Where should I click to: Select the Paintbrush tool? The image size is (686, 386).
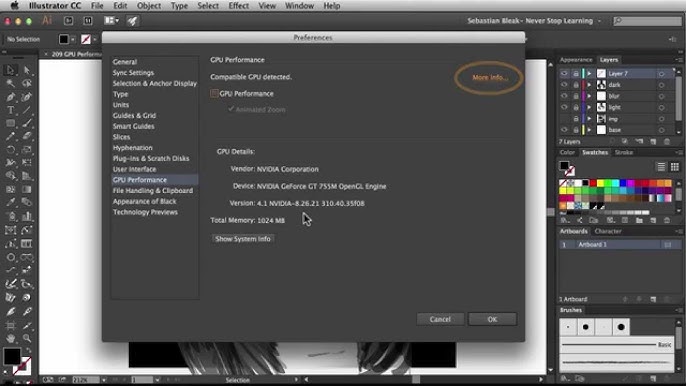[x=27, y=123]
